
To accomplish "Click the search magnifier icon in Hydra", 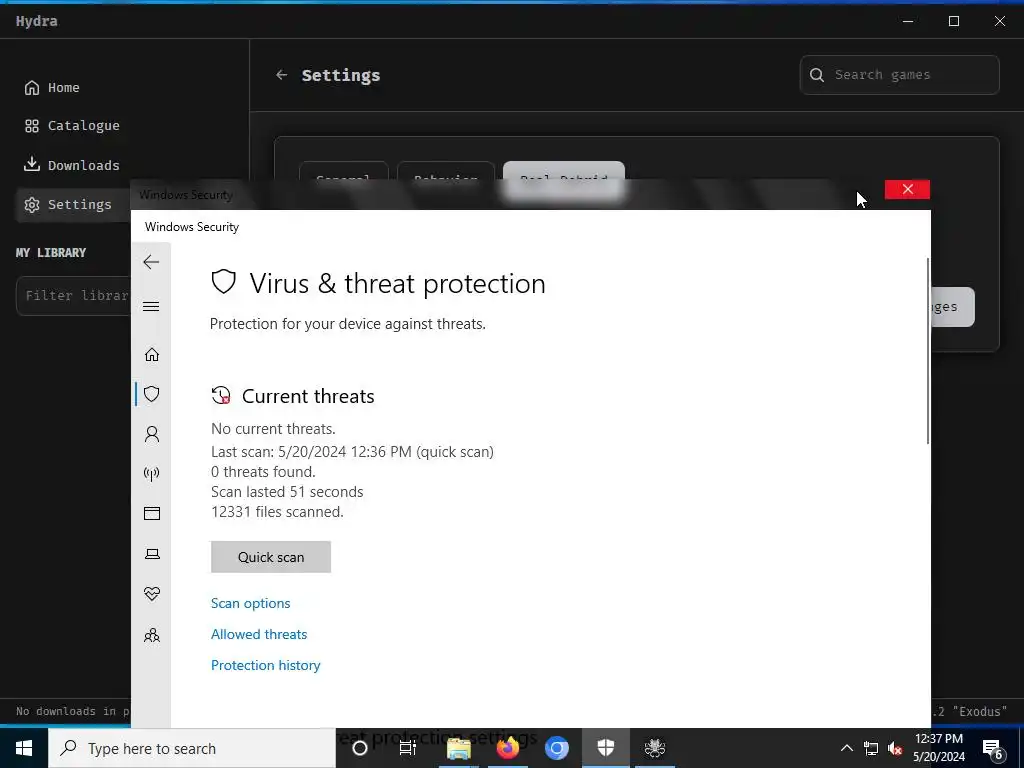I will (816, 75).
